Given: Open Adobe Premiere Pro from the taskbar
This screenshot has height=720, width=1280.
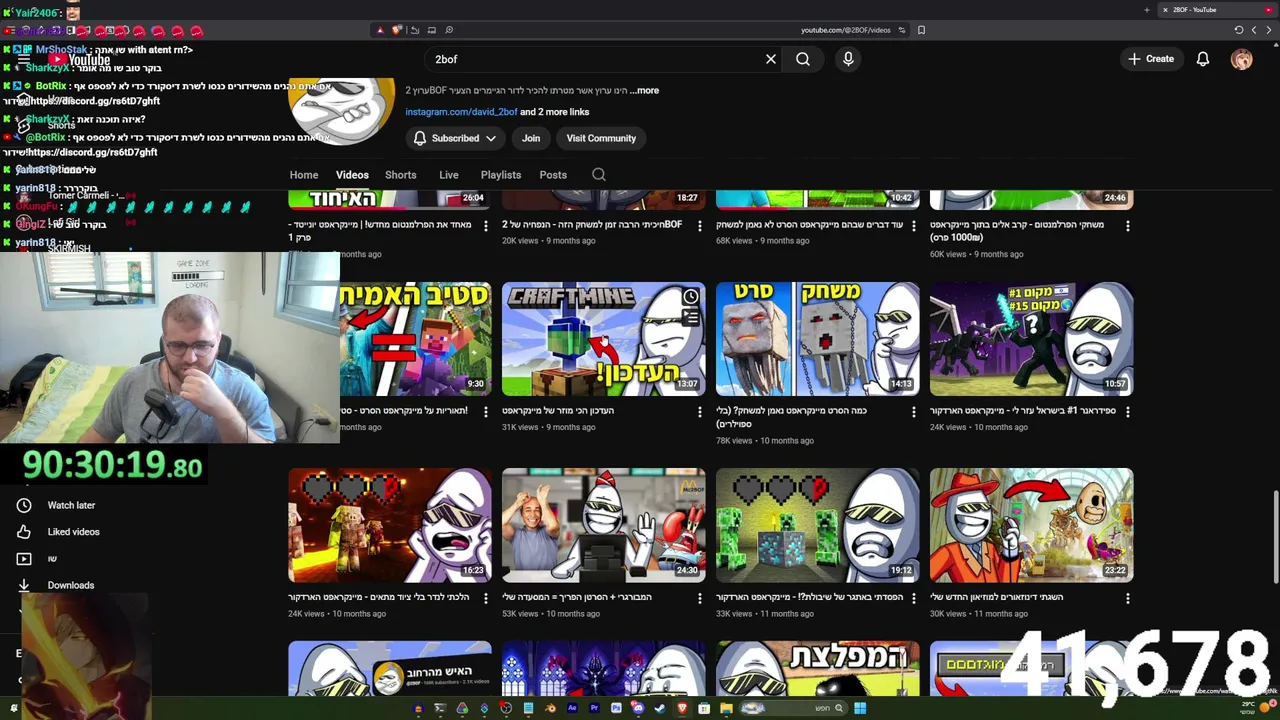Looking at the screenshot, I should pos(594,708).
